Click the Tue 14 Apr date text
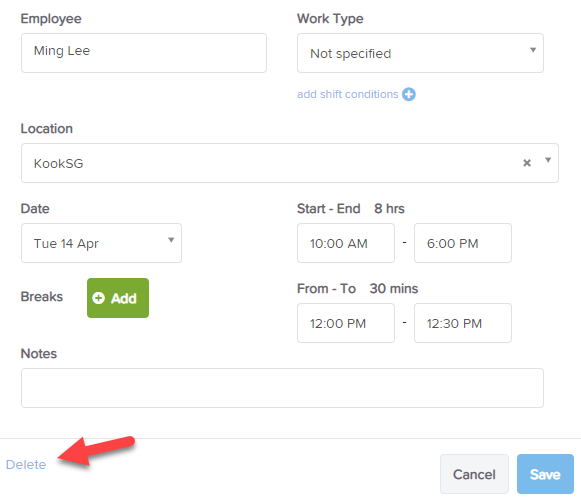581x498 pixels. point(66,244)
